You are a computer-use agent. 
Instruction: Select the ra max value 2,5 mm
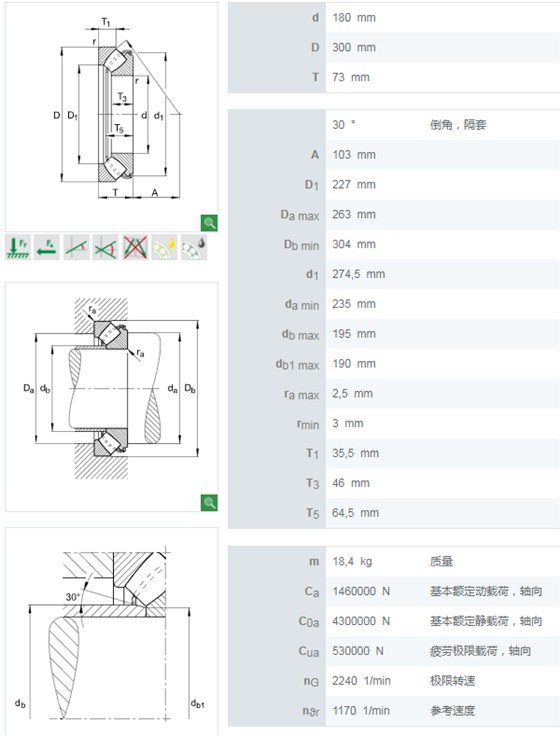tap(353, 393)
